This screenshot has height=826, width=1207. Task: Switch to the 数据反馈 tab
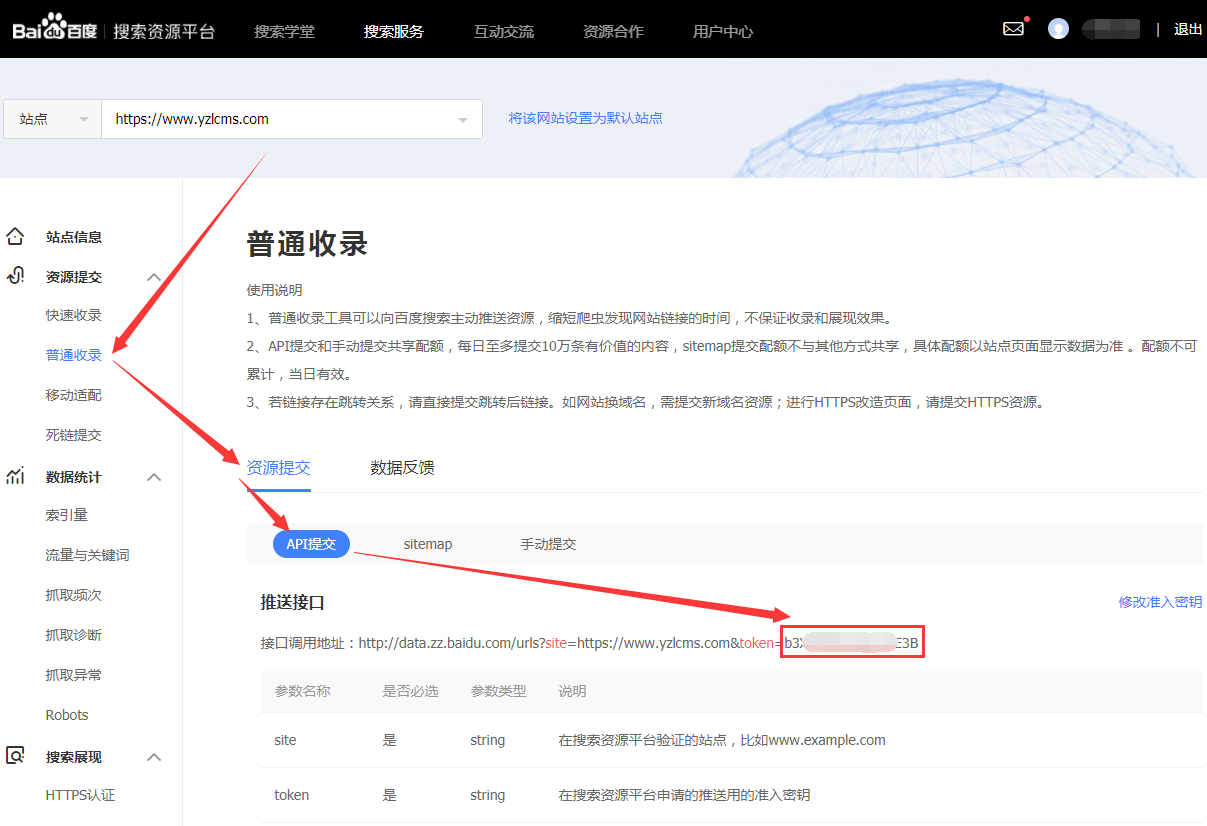[x=402, y=468]
